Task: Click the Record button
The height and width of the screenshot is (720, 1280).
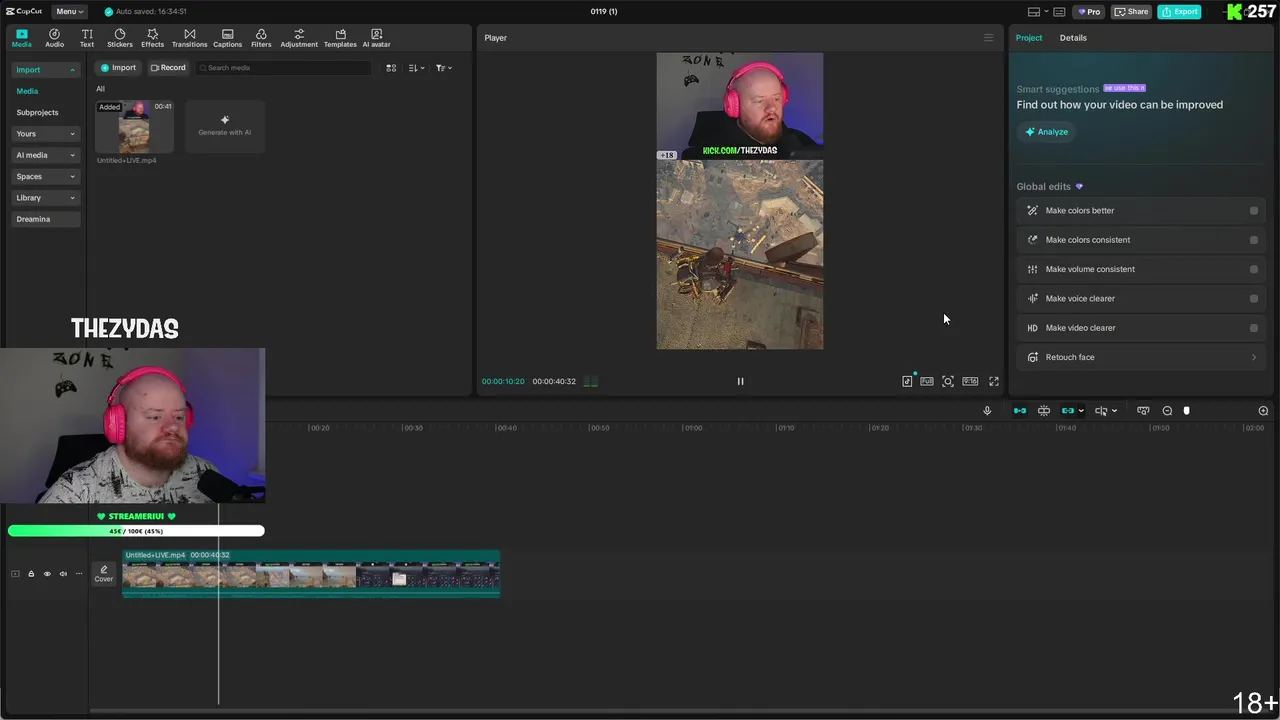Action: 168,68
